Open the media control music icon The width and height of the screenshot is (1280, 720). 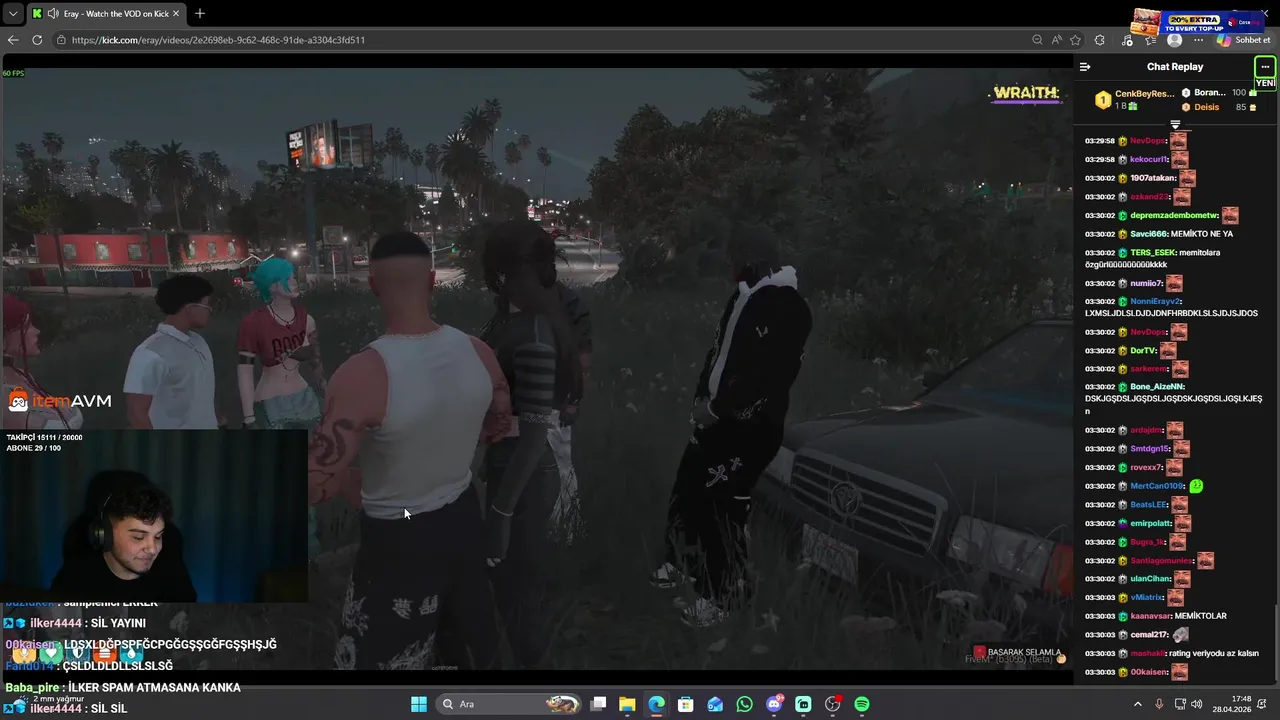coord(1127,40)
